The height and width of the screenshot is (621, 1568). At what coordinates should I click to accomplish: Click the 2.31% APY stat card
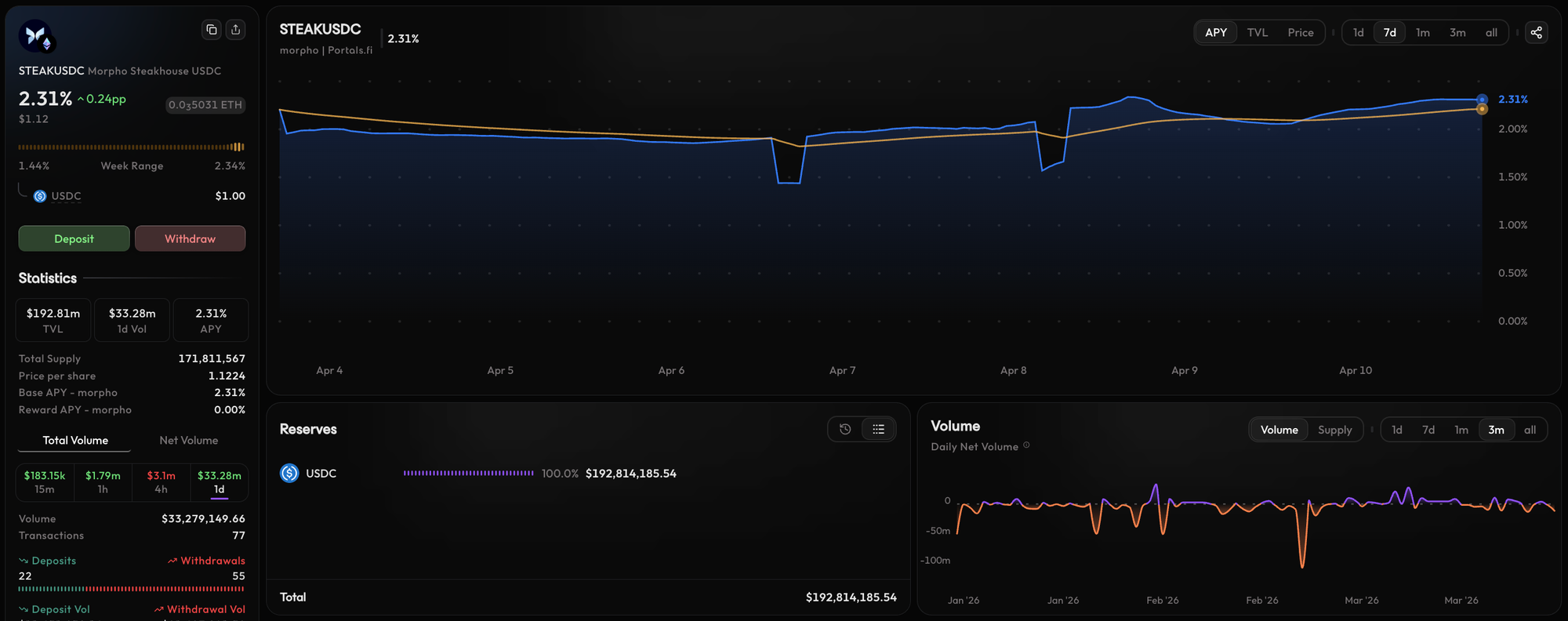pos(211,320)
